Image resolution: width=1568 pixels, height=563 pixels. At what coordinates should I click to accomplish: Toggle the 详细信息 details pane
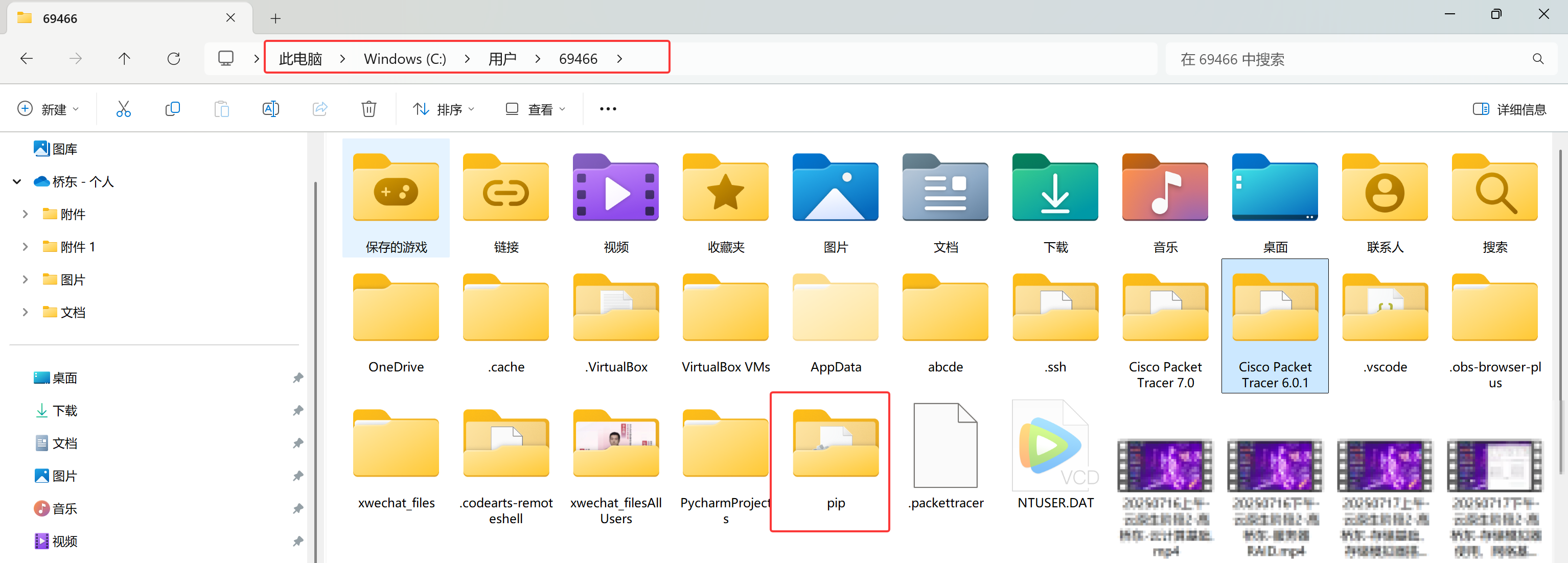[1509, 109]
